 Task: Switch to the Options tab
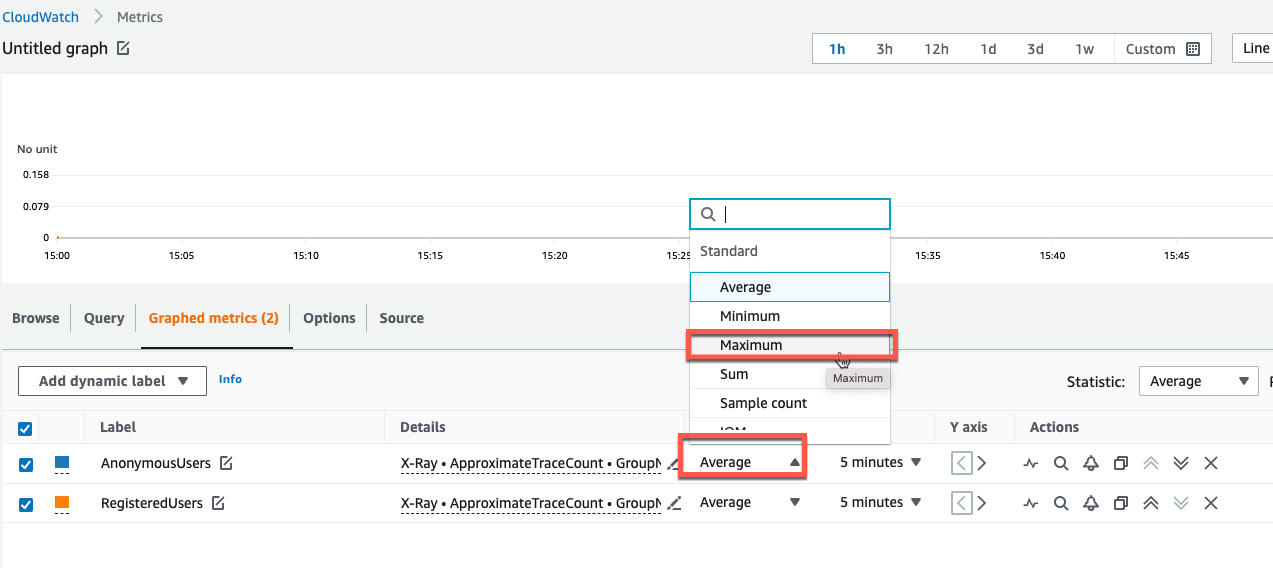[329, 318]
